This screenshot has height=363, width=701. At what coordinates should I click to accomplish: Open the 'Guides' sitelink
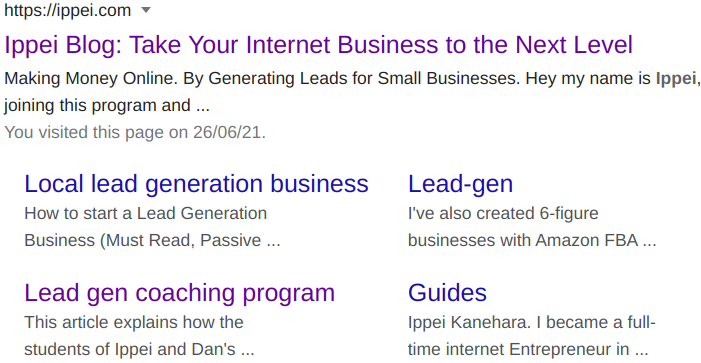448,293
